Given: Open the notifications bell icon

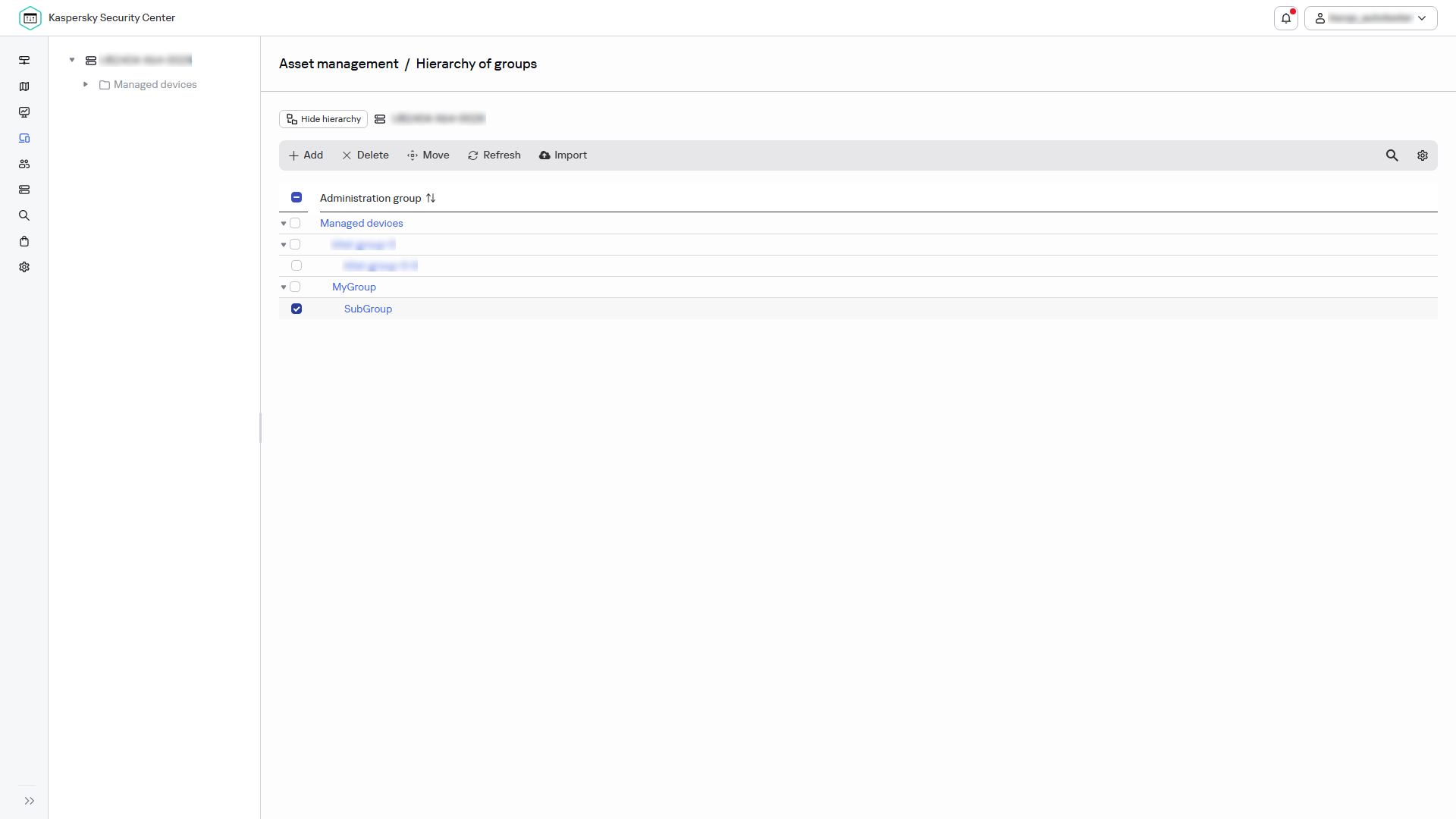Looking at the screenshot, I should [x=1286, y=18].
